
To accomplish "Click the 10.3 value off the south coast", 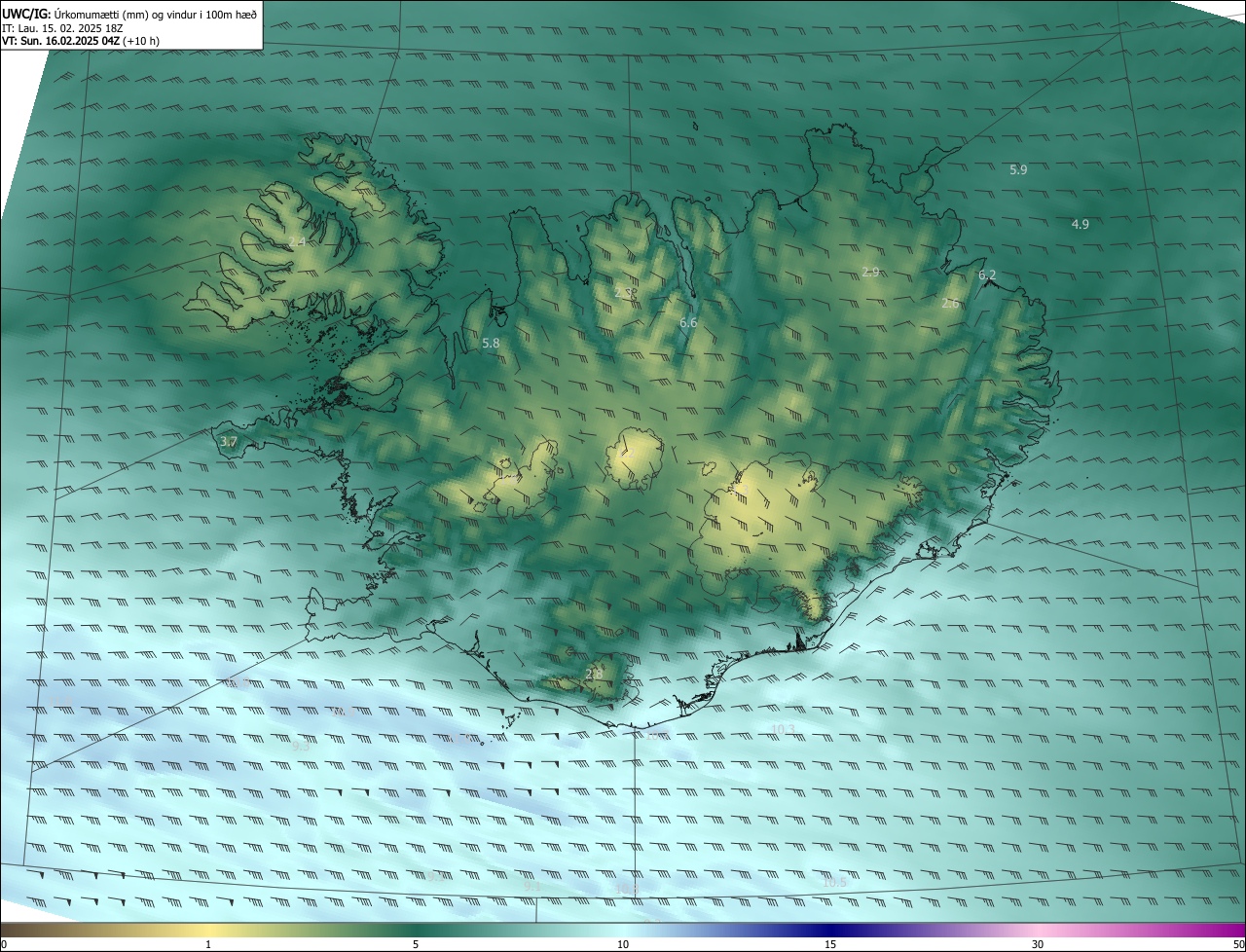I will point(783,729).
